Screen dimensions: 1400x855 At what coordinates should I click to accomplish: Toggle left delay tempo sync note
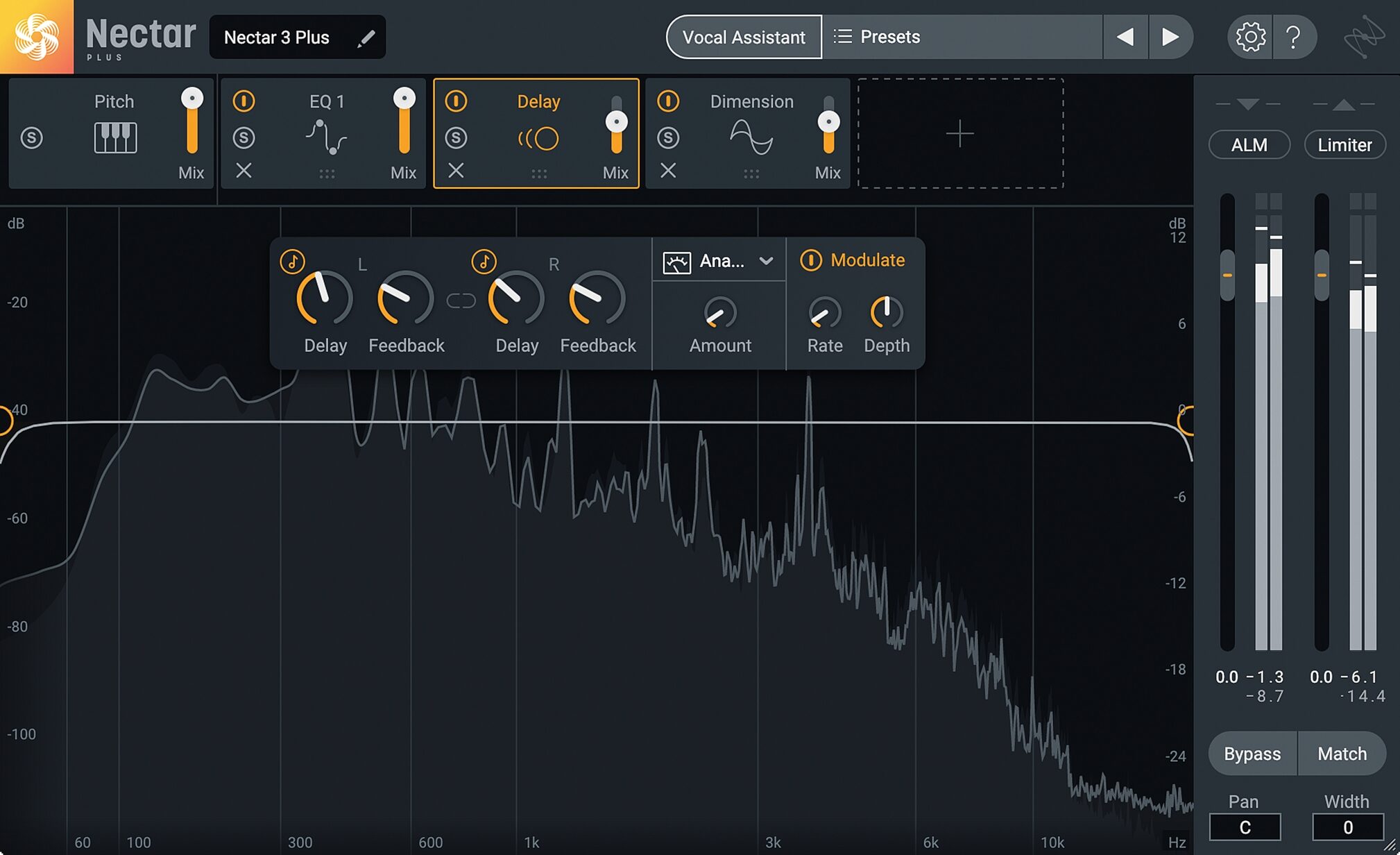(x=293, y=262)
